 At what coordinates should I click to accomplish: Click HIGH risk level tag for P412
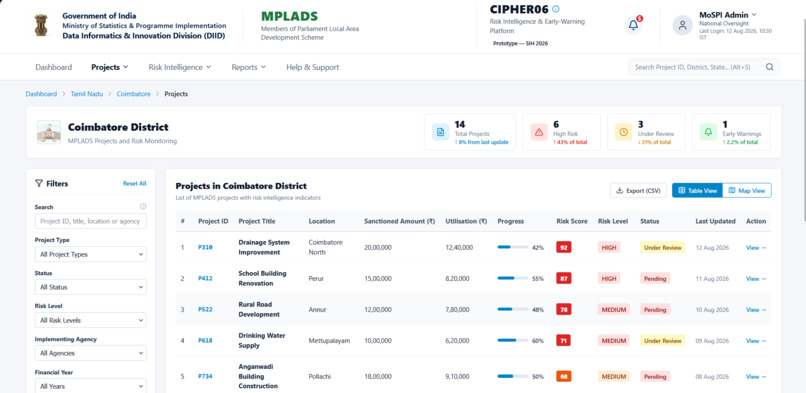[x=609, y=278]
